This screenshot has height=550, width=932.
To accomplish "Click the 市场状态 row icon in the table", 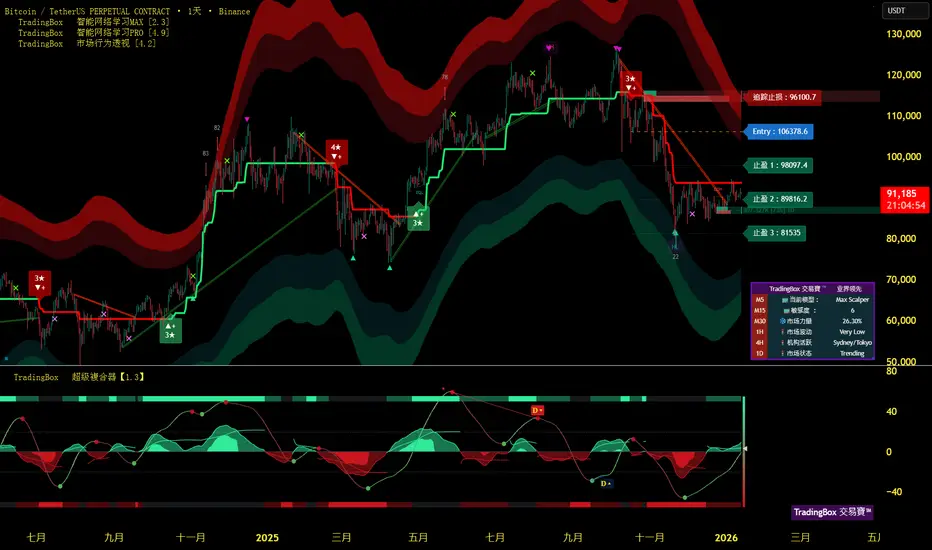I will [783, 353].
